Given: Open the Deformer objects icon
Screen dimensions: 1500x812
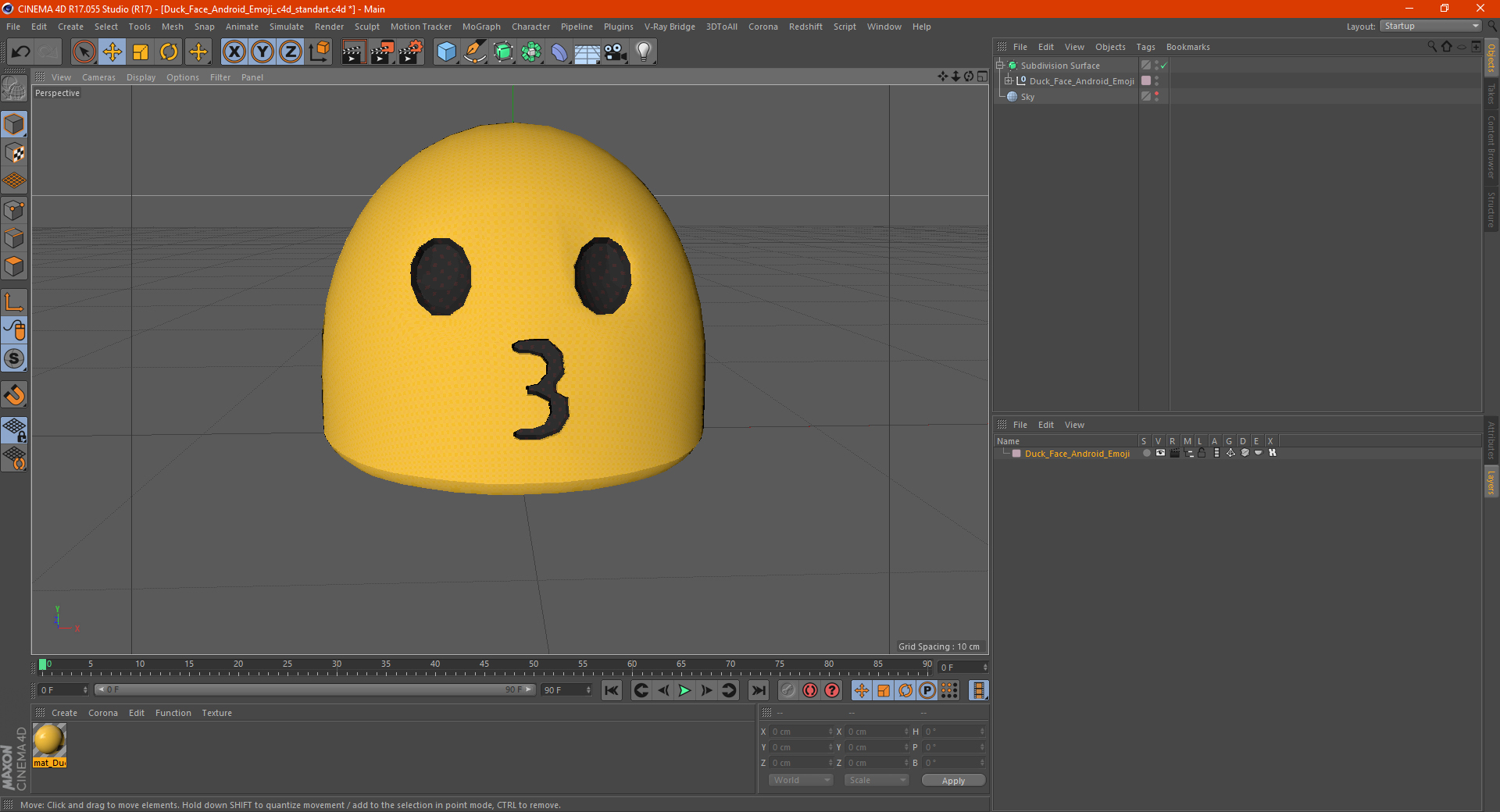Looking at the screenshot, I should tap(559, 52).
